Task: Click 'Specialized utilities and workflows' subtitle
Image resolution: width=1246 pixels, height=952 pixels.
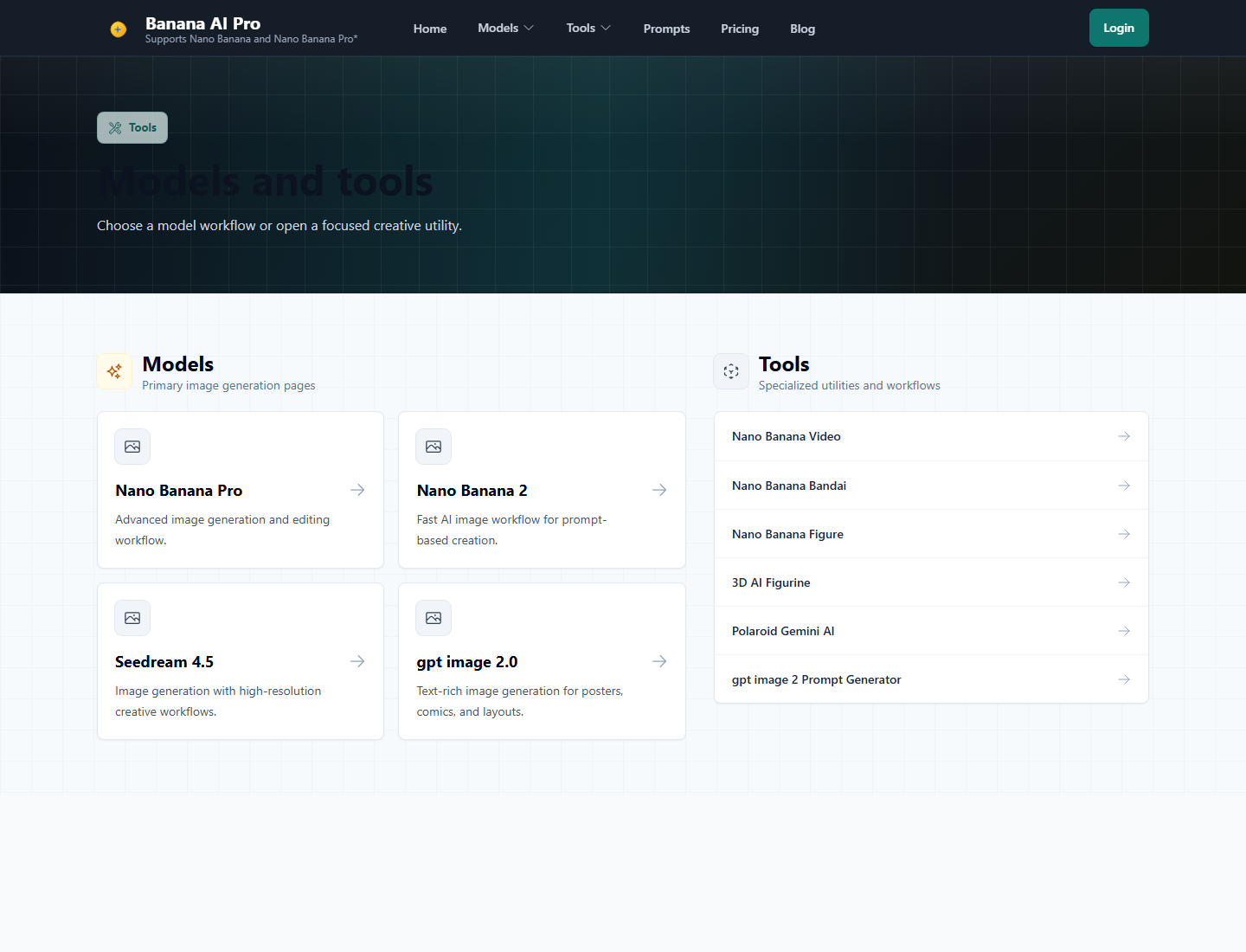Action: click(x=849, y=386)
